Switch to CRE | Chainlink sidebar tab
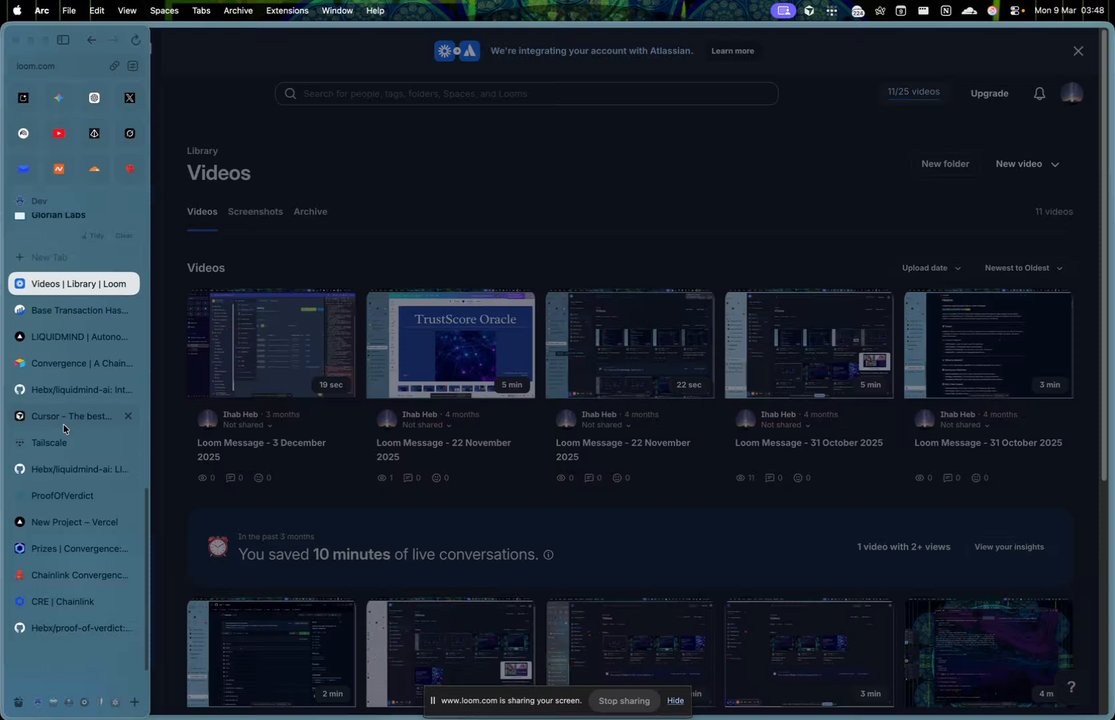1115x720 pixels. pyautogui.click(x=74, y=601)
